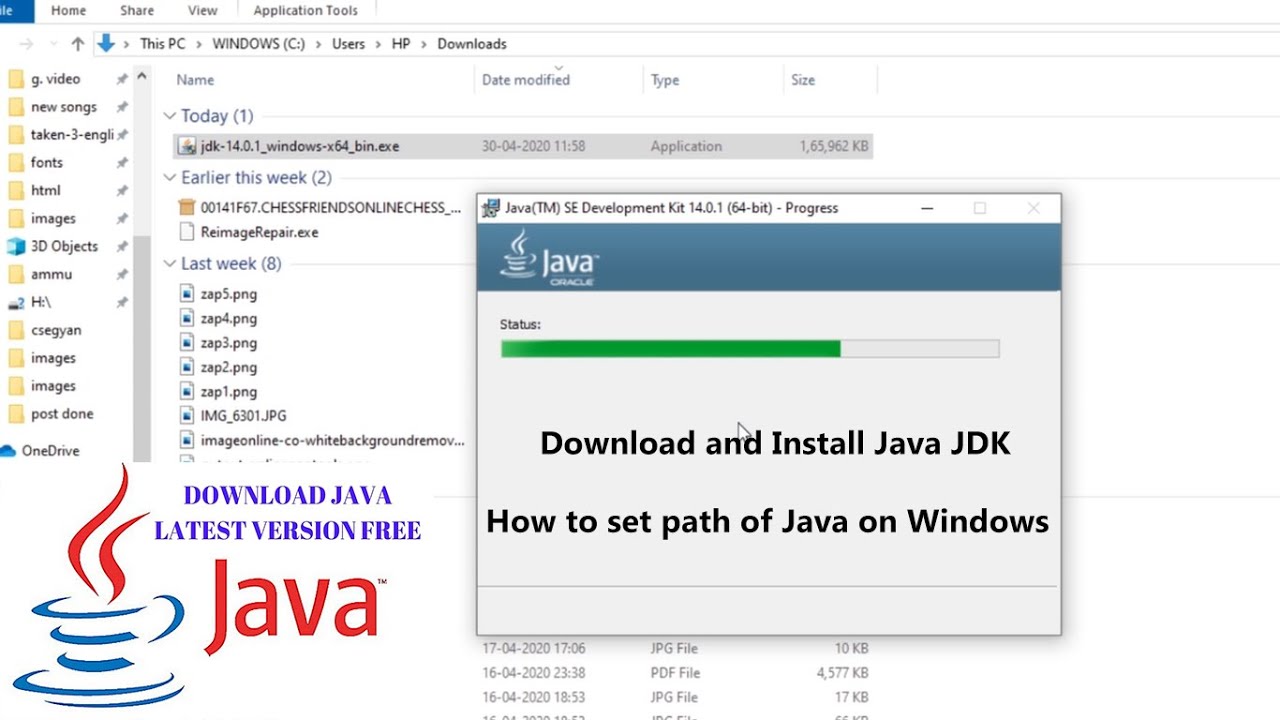Viewport: 1280px width, 720px height.
Task: Sort by the Size column header
Action: coord(803,80)
